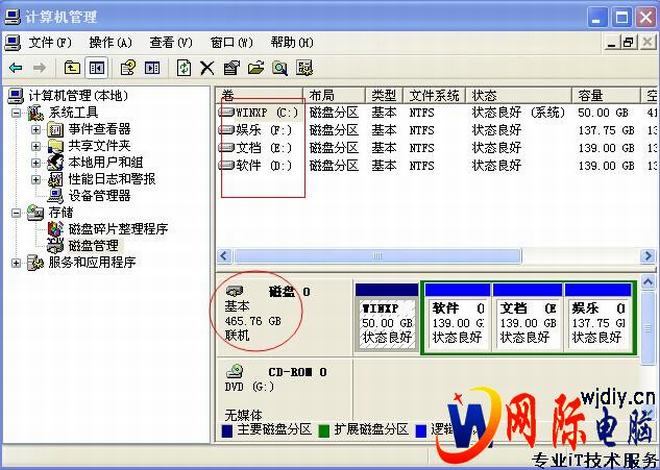
Task: Click the Properties toolbar icon
Action: [x=232, y=68]
